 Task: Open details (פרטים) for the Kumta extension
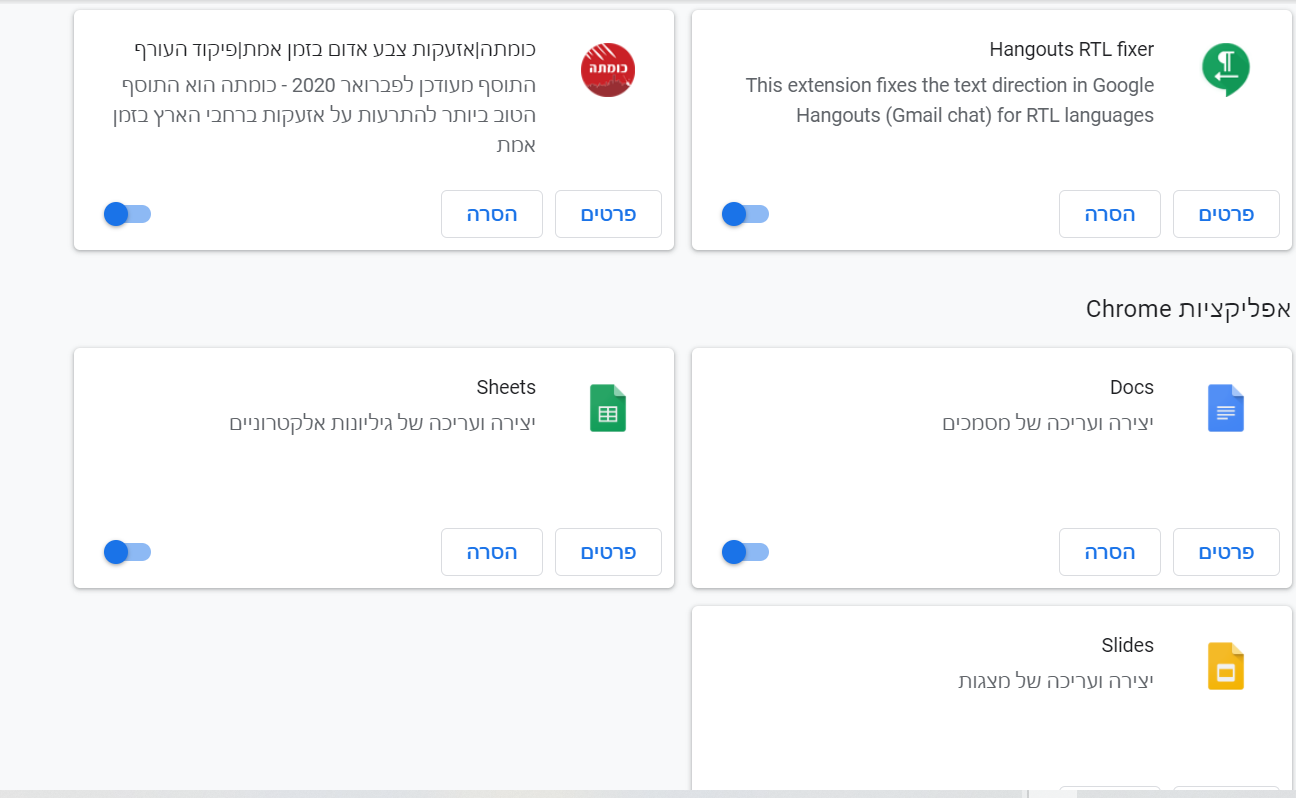pyautogui.click(x=608, y=214)
